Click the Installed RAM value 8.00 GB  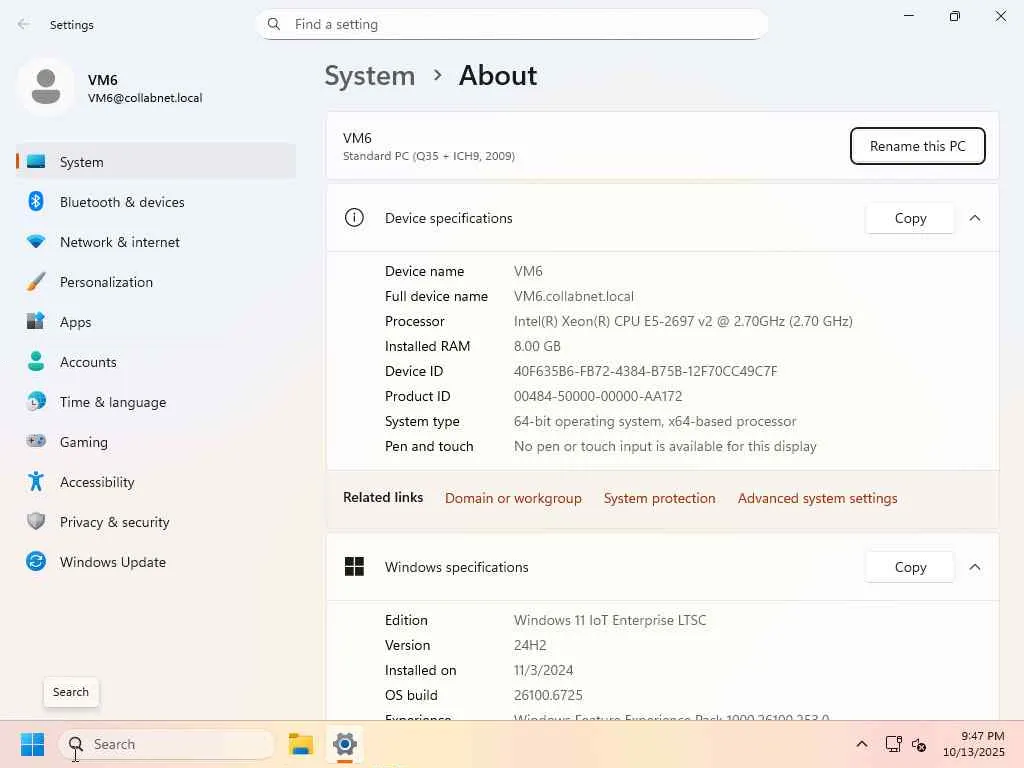[537, 346]
